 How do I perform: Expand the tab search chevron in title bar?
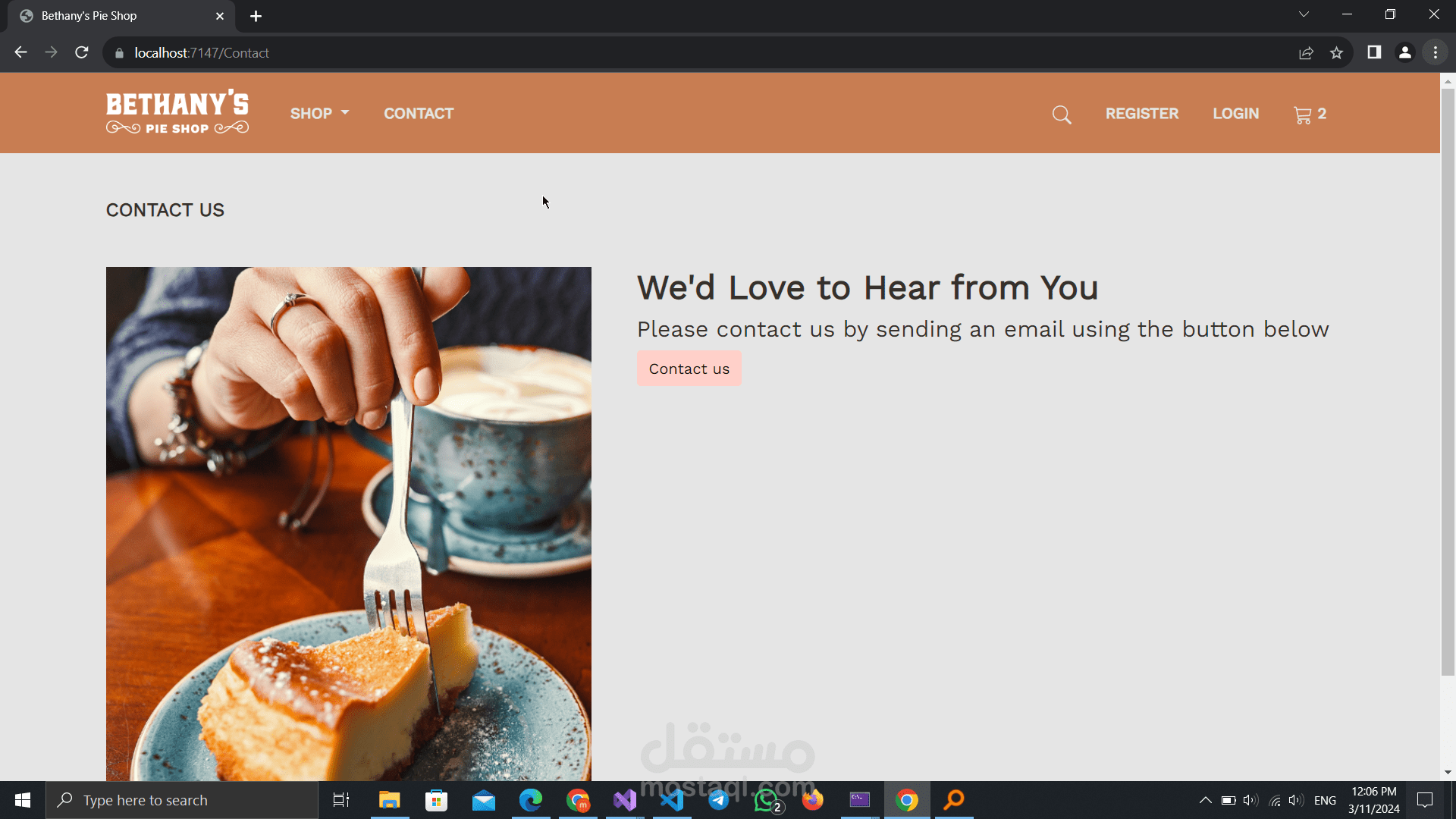pos(1304,14)
